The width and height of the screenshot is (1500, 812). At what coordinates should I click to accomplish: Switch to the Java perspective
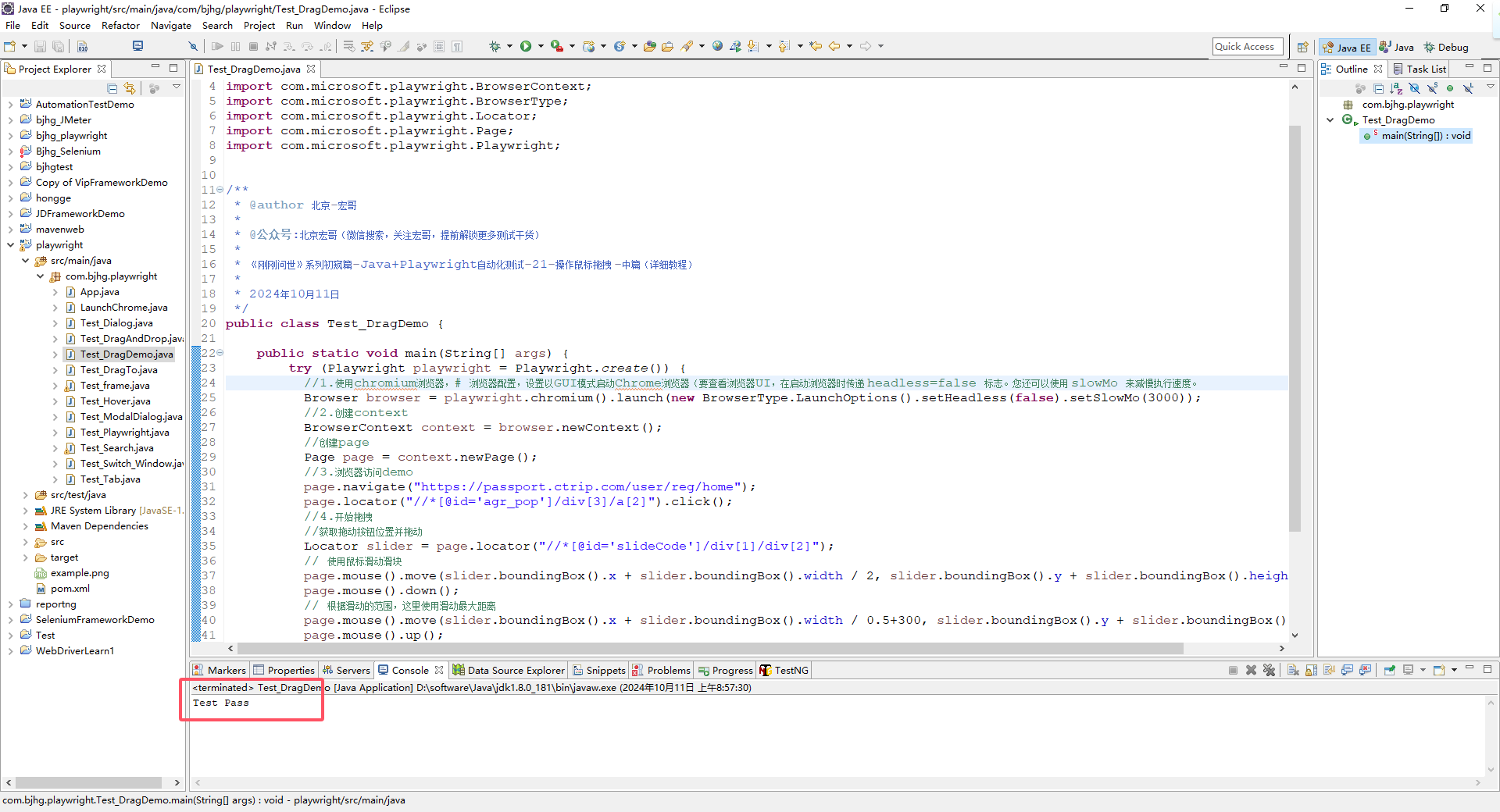point(1397,48)
